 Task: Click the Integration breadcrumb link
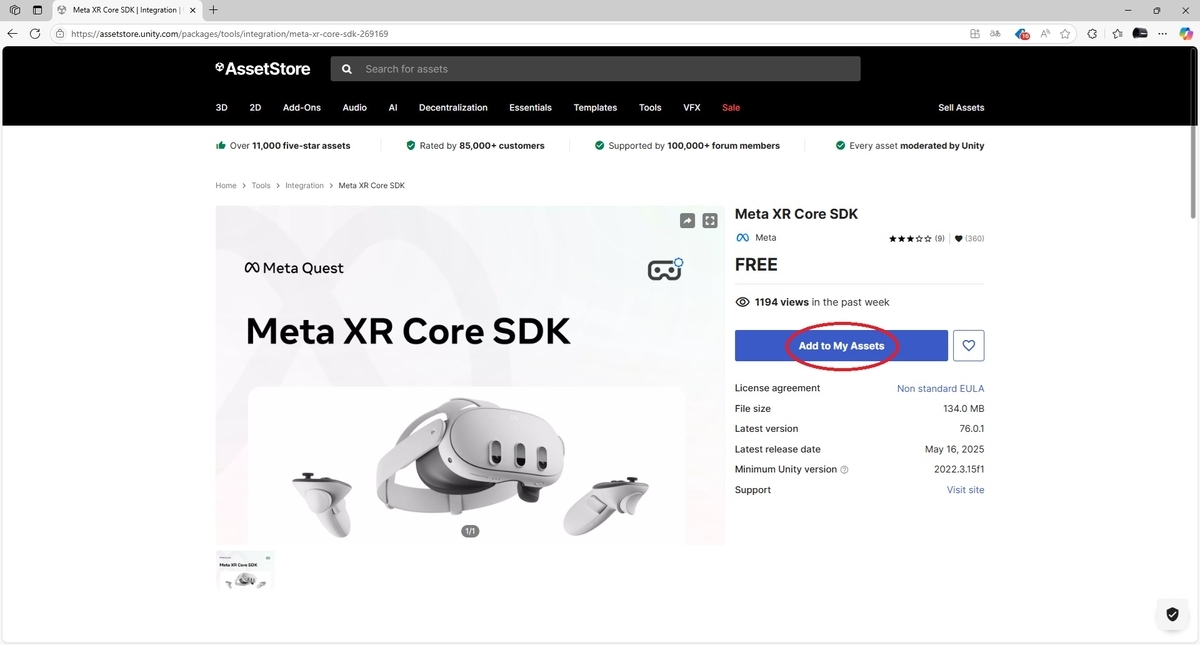tap(304, 185)
